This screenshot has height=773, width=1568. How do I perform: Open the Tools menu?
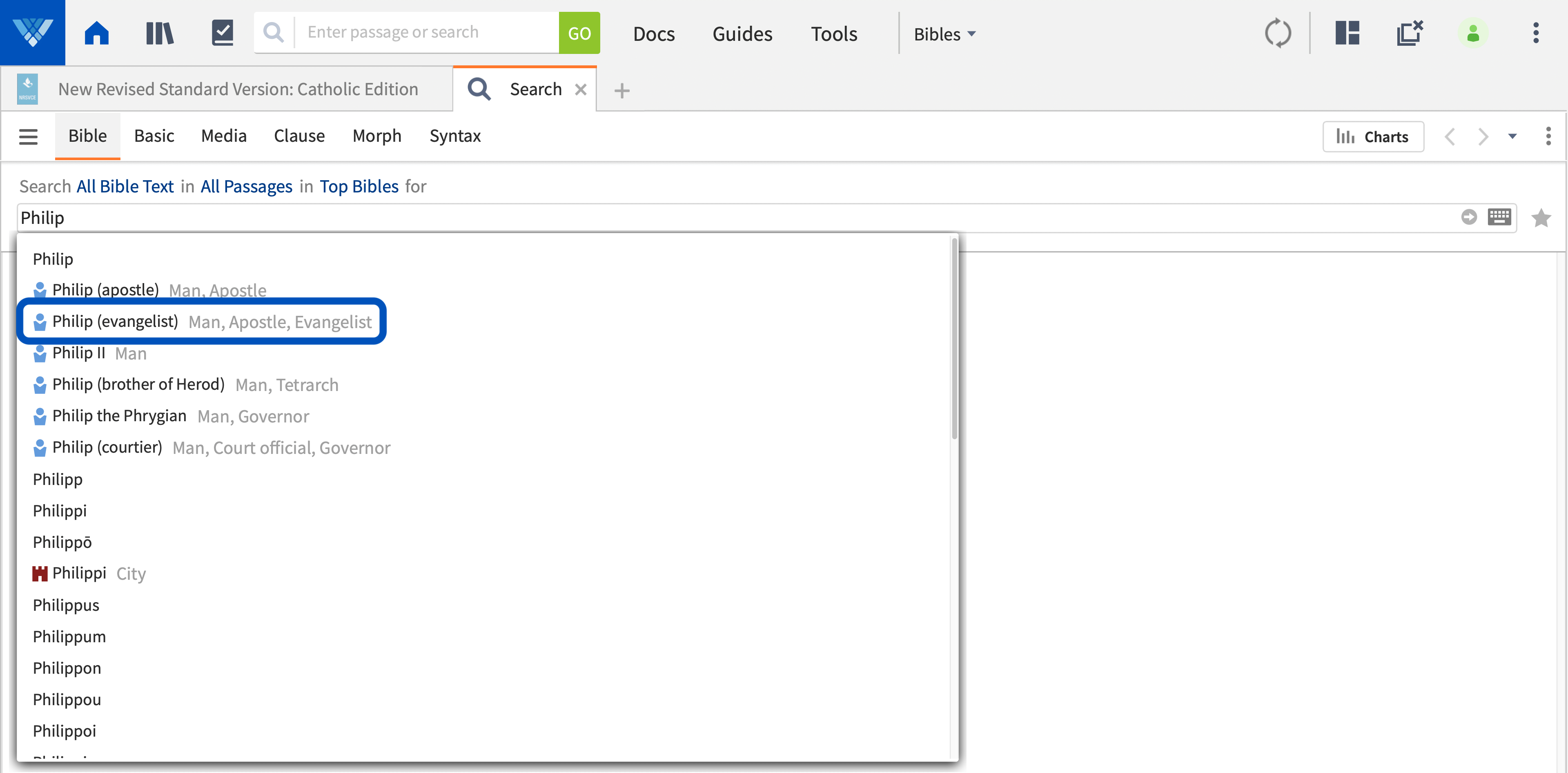tap(834, 34)
